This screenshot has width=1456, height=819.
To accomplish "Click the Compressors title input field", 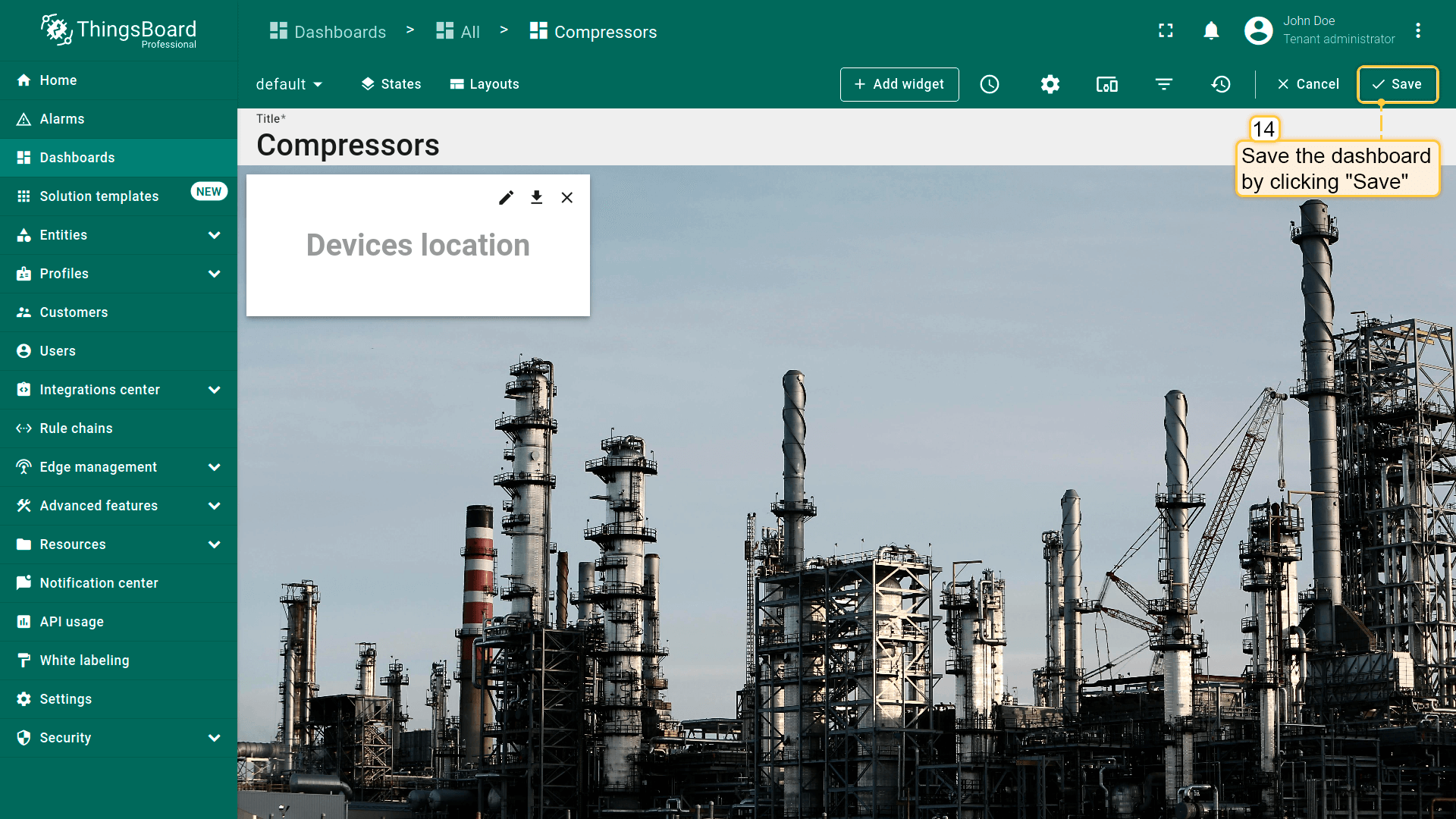I will click(x=347, y=146).
